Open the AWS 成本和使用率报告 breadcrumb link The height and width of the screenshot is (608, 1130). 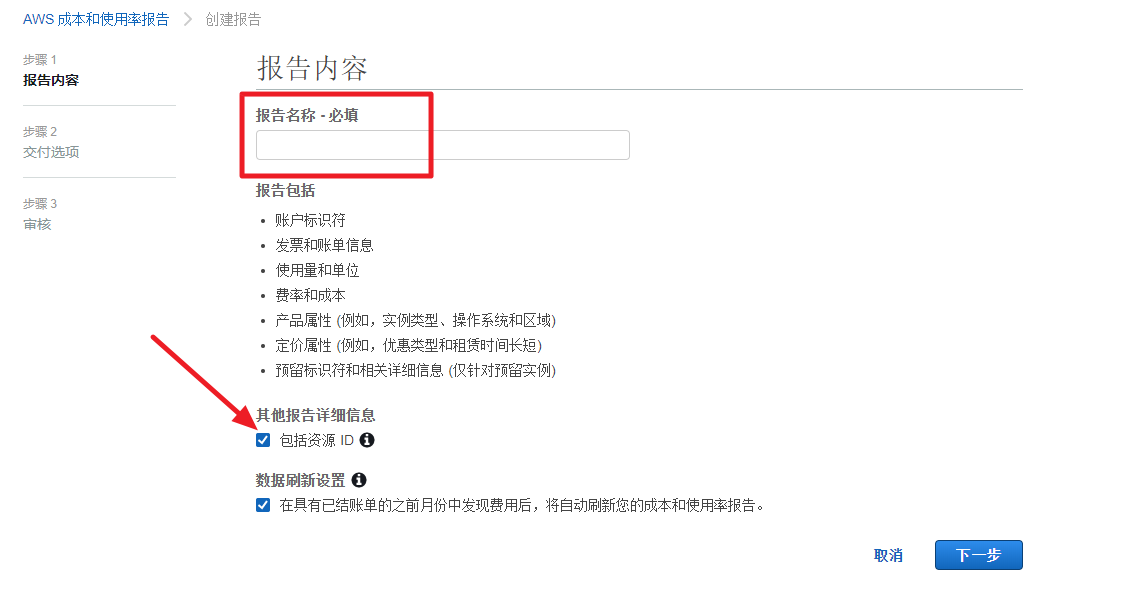coord(96,19)
